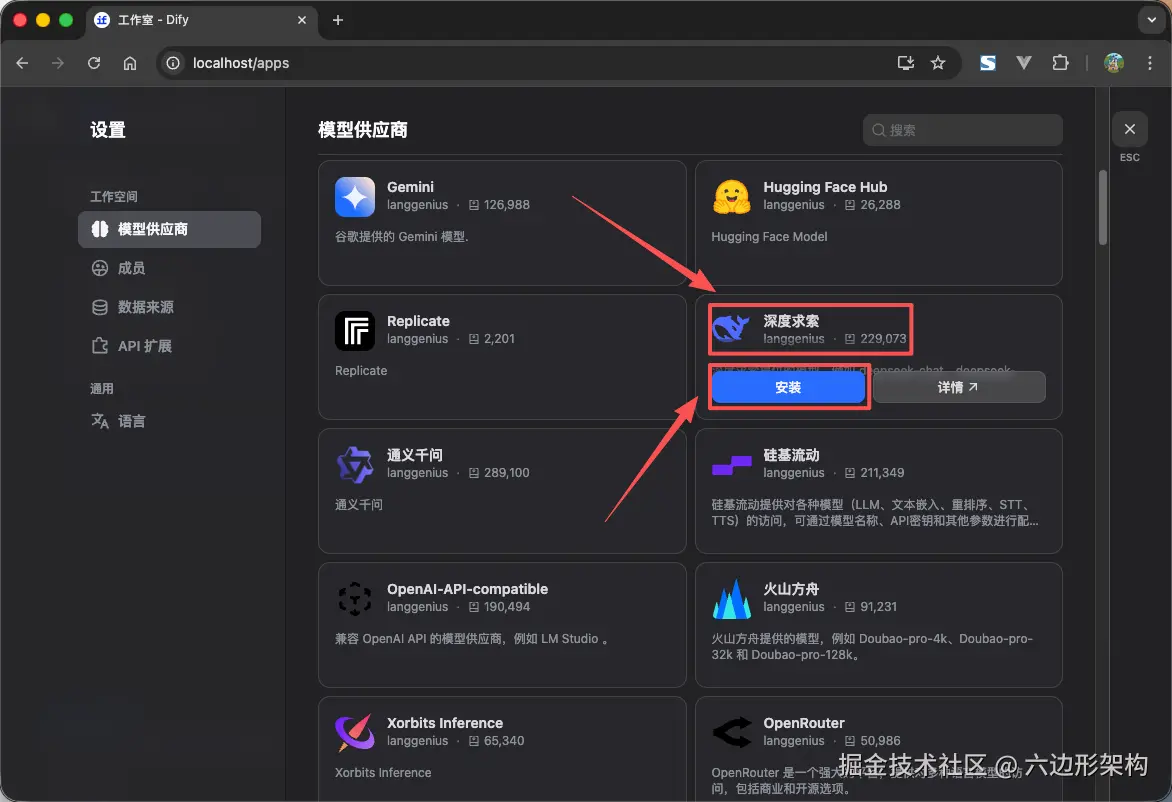Go forward in browser history

(x=58, y=63)
